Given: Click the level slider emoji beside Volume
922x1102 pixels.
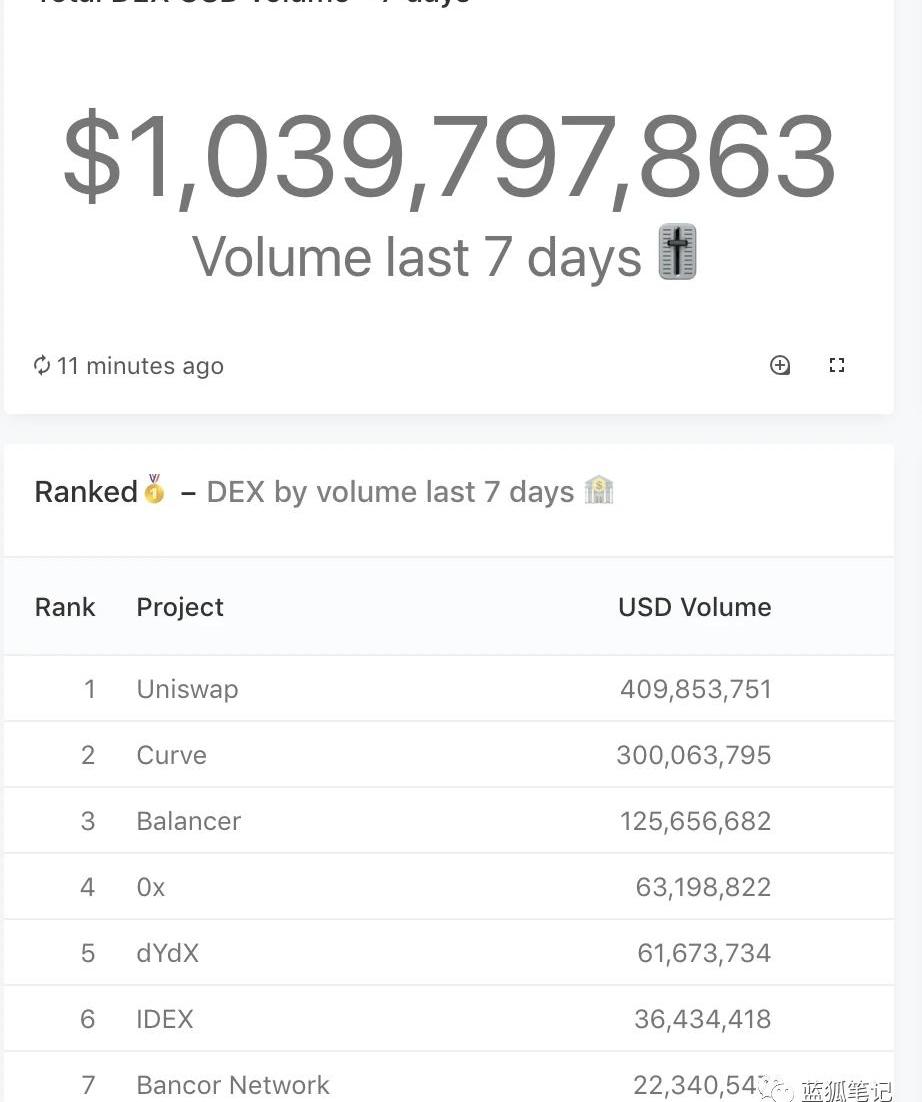Looking at the screenshot, I should point(677,252).
